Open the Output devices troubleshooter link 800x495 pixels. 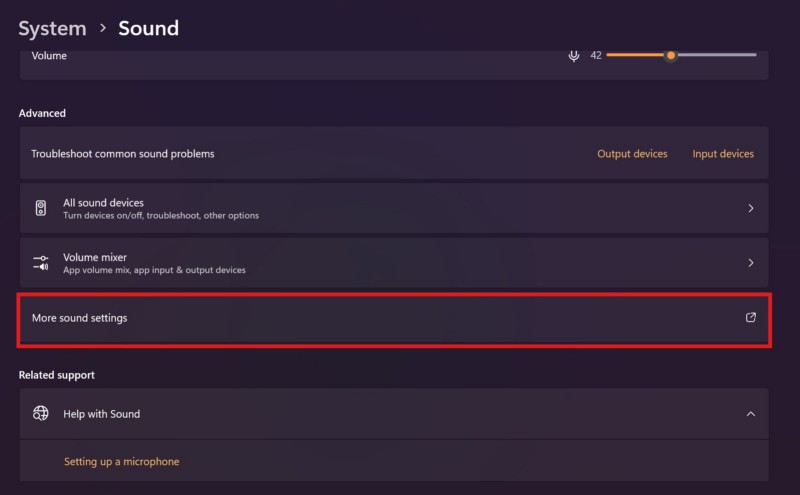point(632,154)
